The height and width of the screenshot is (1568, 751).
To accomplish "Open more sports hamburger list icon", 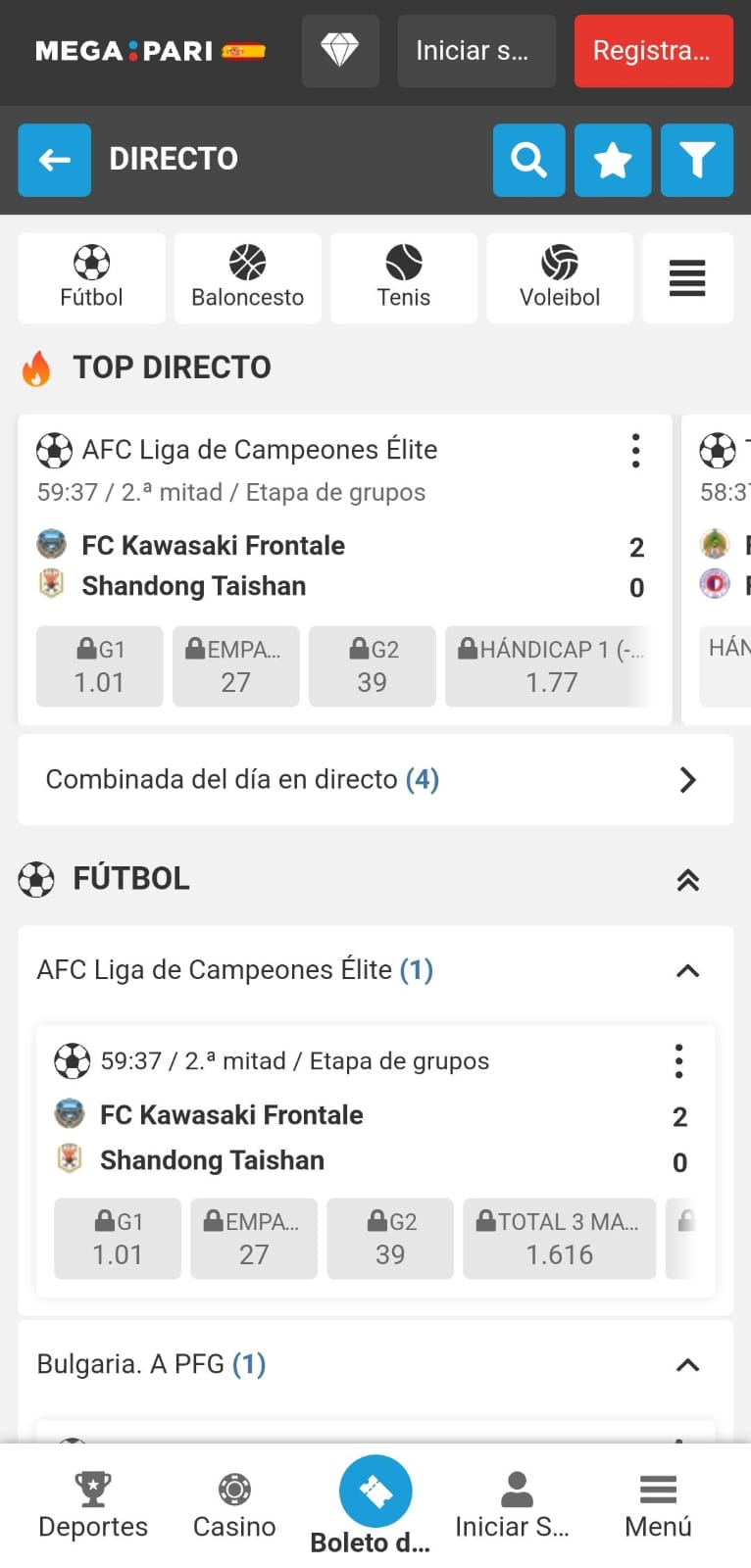I will (687, 278).
